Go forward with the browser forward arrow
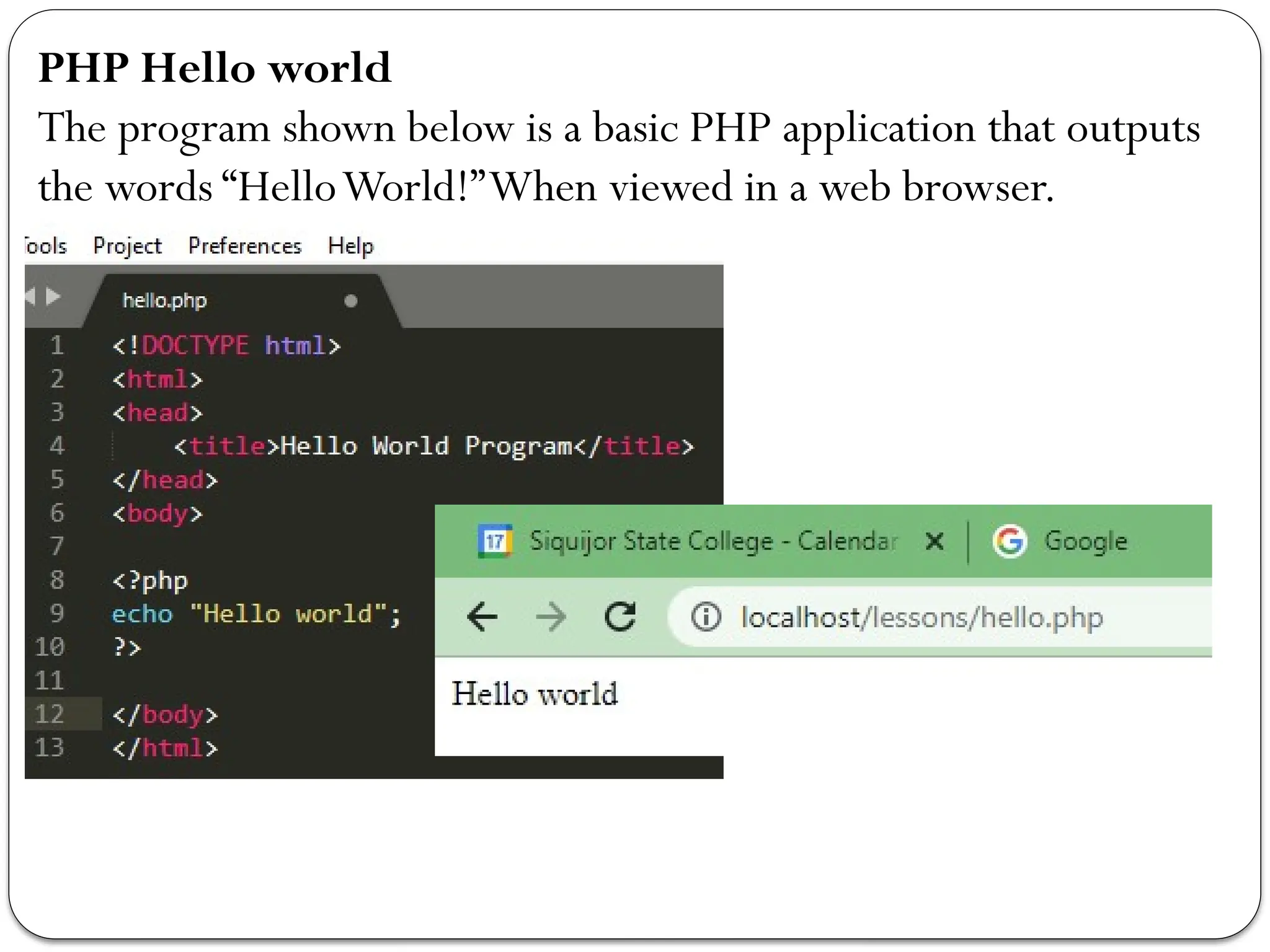 coord(551,617)
